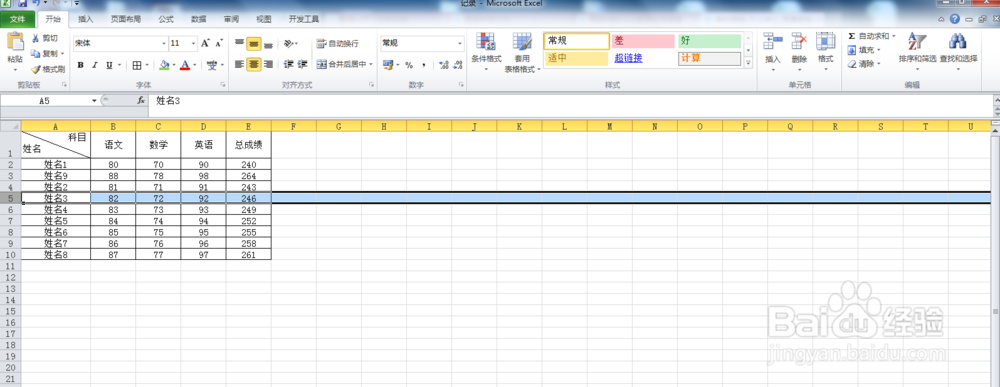1000x387 pixels.
Task: Click the Delete cells (删除) icon
Action: click(x=799, y=42)
